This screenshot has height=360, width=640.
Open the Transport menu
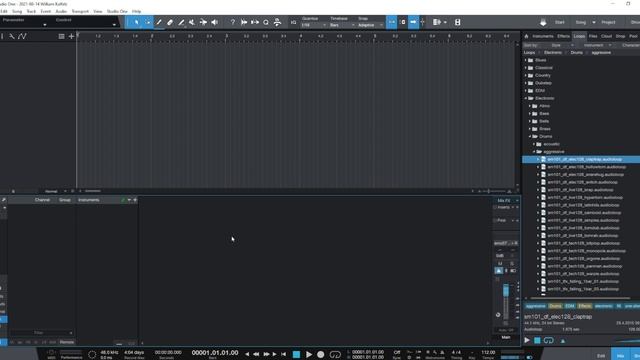click(80, 11)
